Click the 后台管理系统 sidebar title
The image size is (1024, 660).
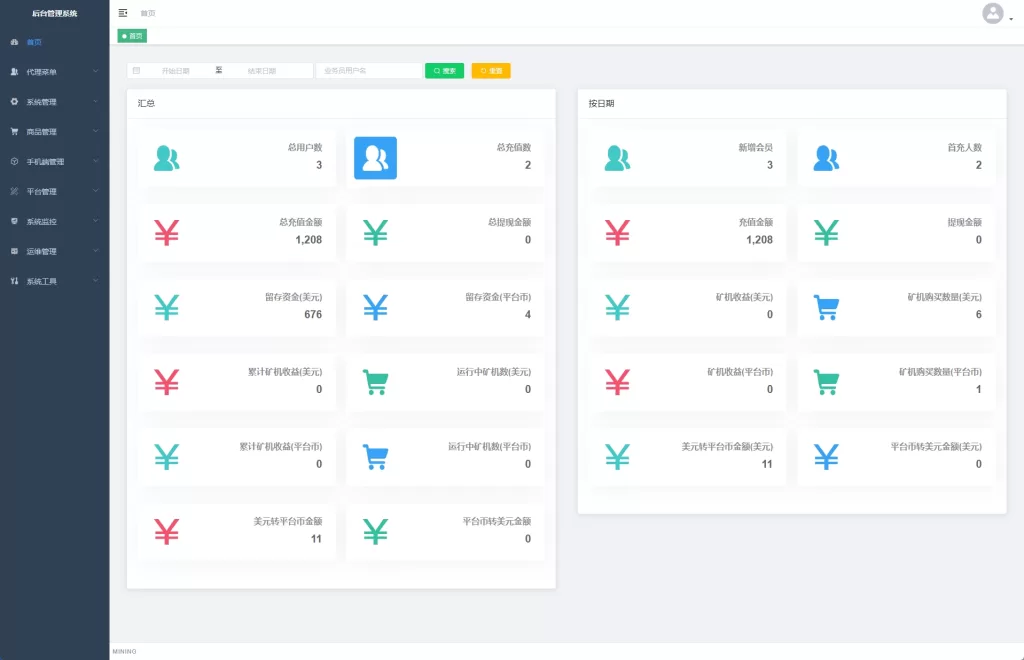(x=55, y=13)
